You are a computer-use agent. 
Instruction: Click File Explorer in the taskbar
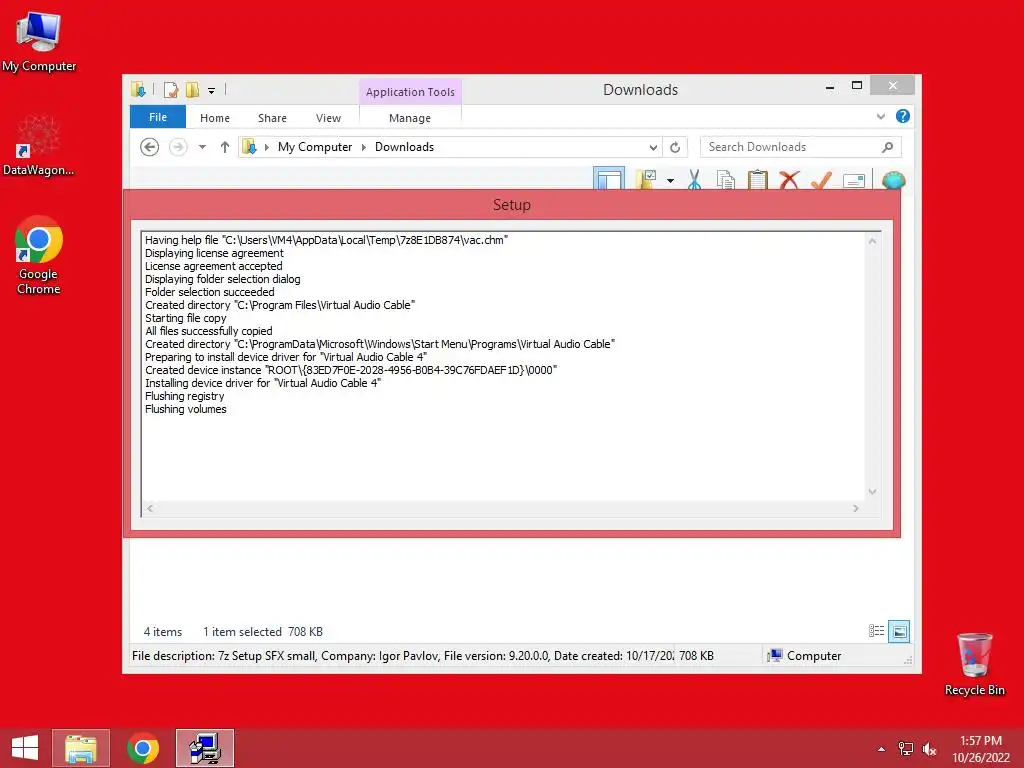(x=80, y=748)
